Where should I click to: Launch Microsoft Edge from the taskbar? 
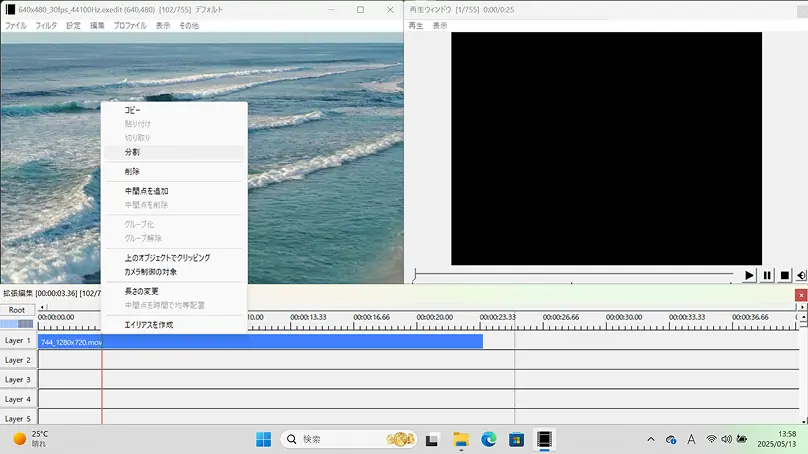[x=489, y=440]
